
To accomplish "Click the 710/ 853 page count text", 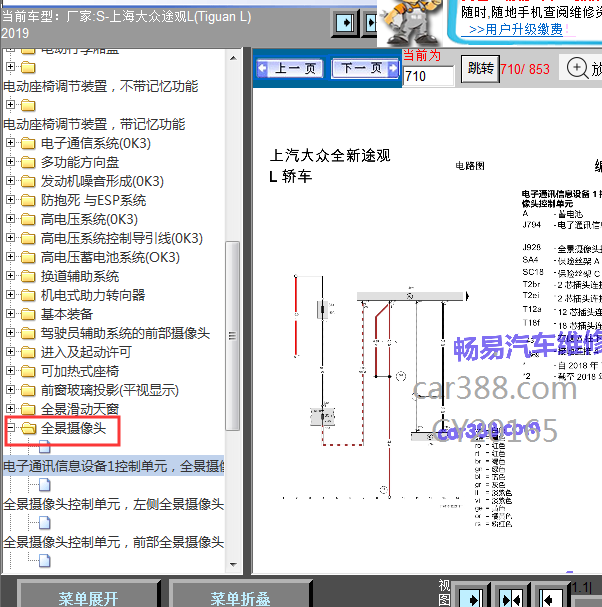I will [x=525, y=69].
